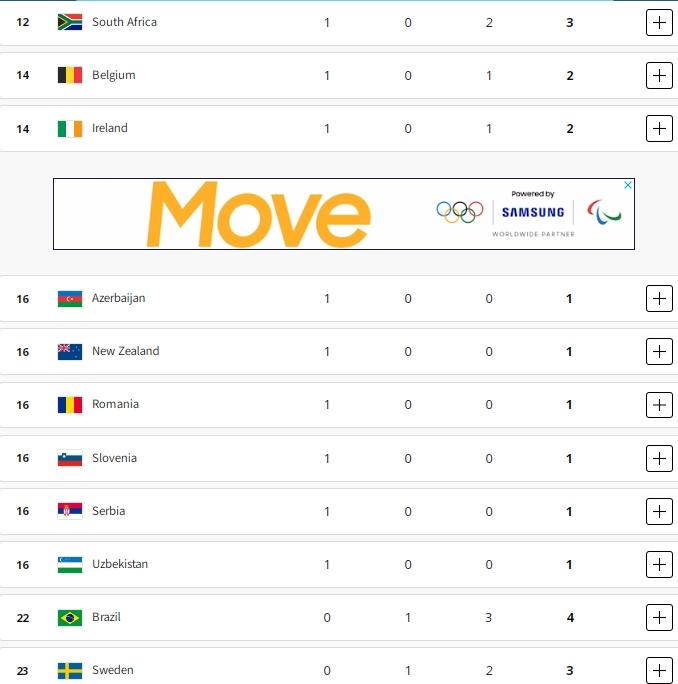Click the New Zealand flag

click(x=70, y=351)
